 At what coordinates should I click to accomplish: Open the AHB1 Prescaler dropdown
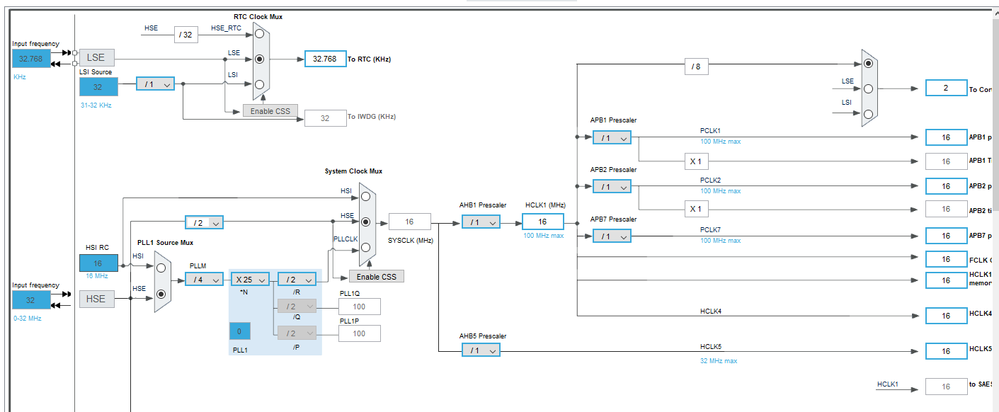coord(481,222)
